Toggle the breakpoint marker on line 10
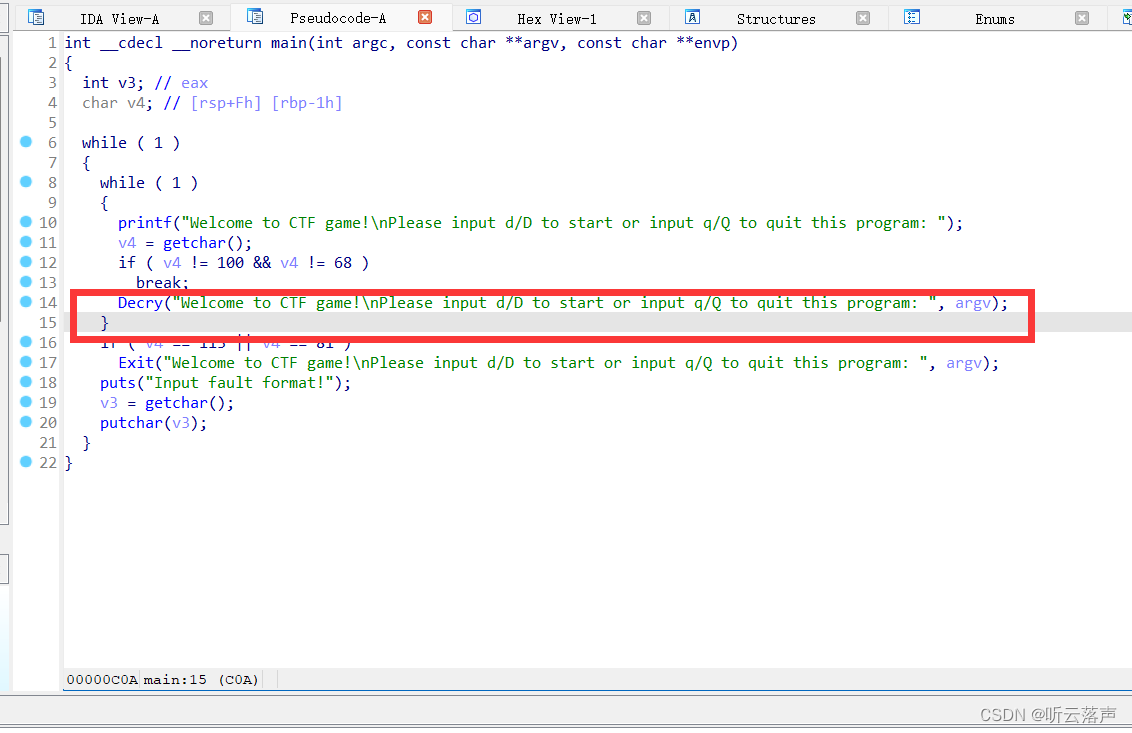 point(27,222)
